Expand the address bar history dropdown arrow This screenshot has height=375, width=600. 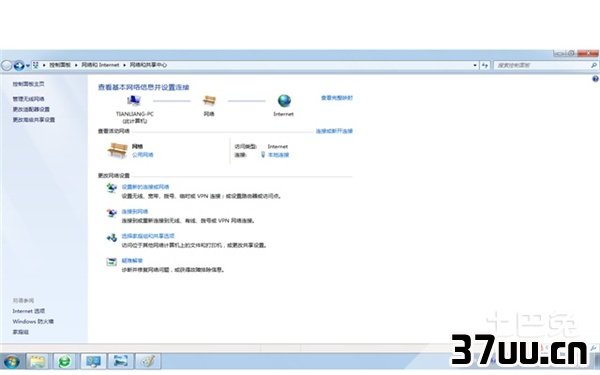pos(475,65)
